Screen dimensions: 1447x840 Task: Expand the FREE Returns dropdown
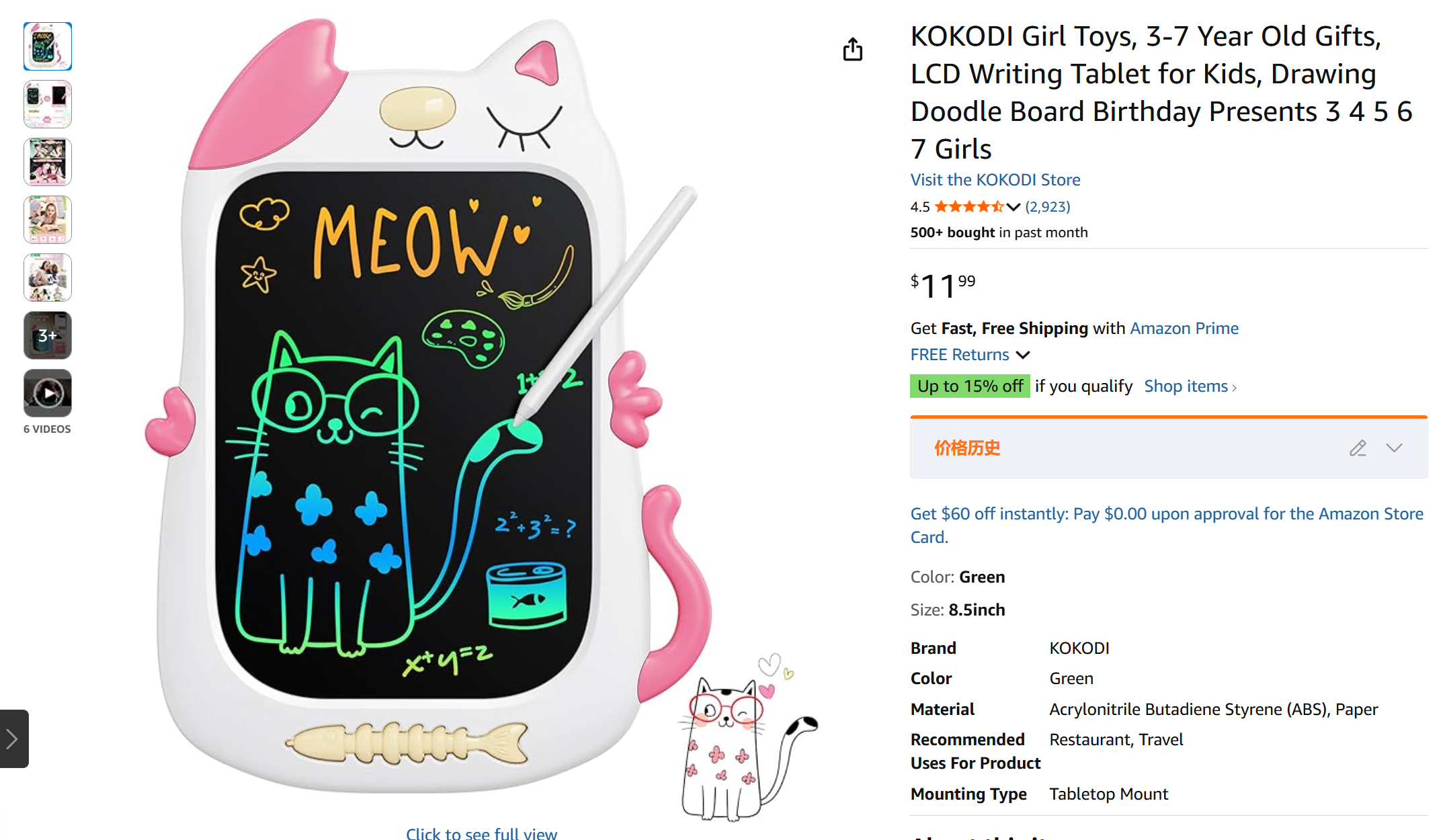[1023, 355]
